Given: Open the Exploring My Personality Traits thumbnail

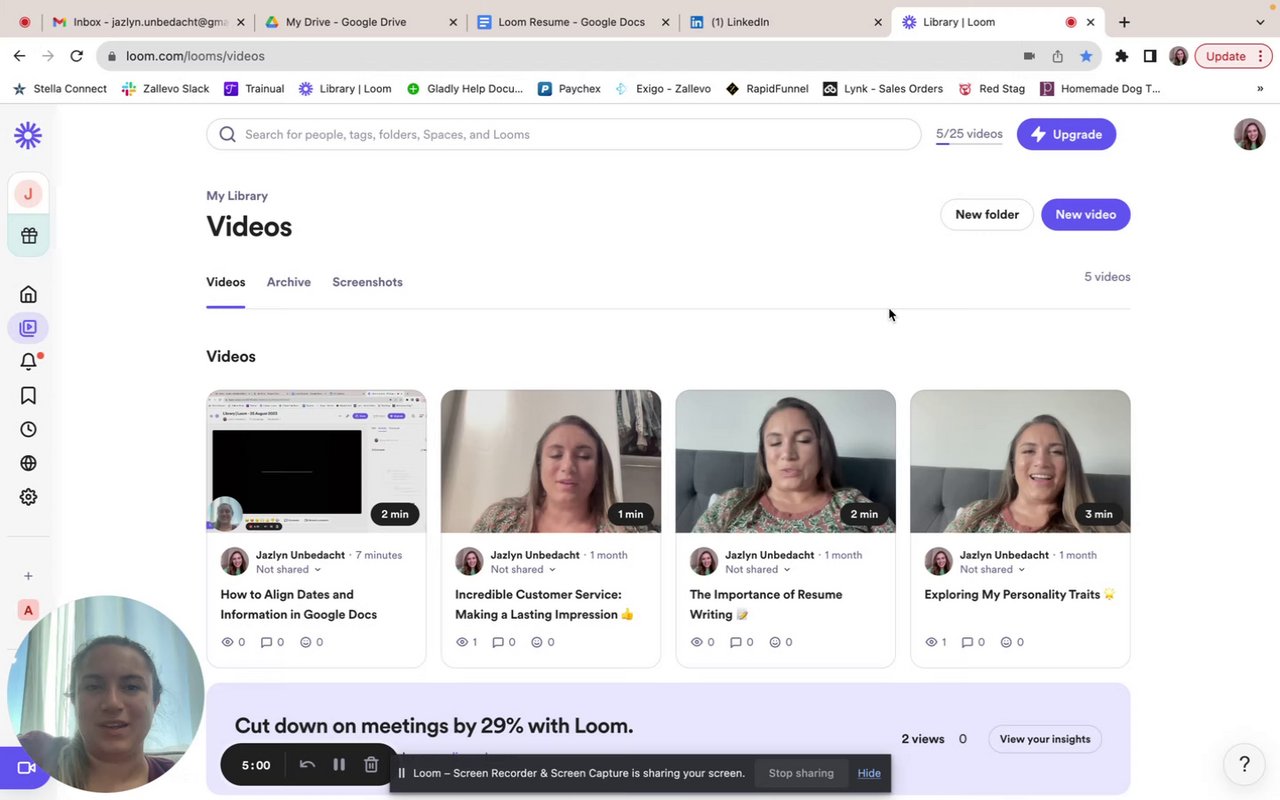Looking at the screenshot, I should [1020, 461].
